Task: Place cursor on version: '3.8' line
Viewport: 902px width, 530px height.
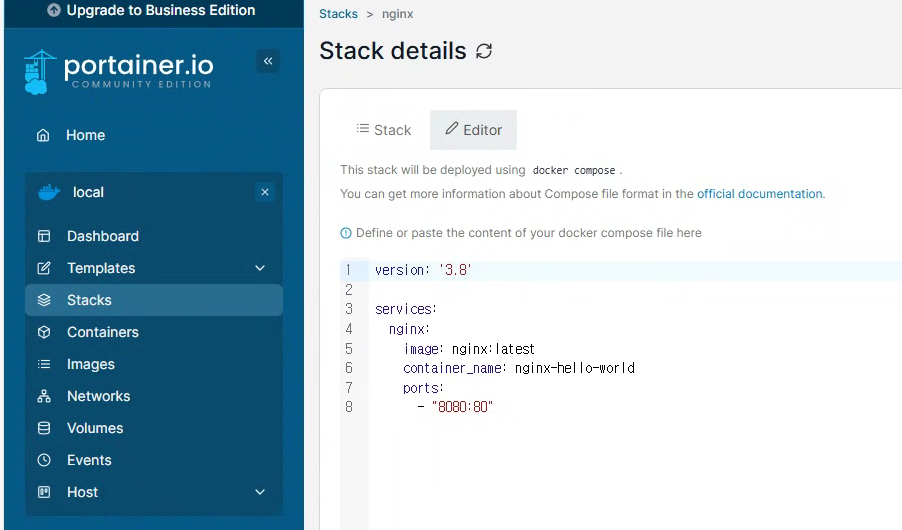Action: (x=423, y=270)
